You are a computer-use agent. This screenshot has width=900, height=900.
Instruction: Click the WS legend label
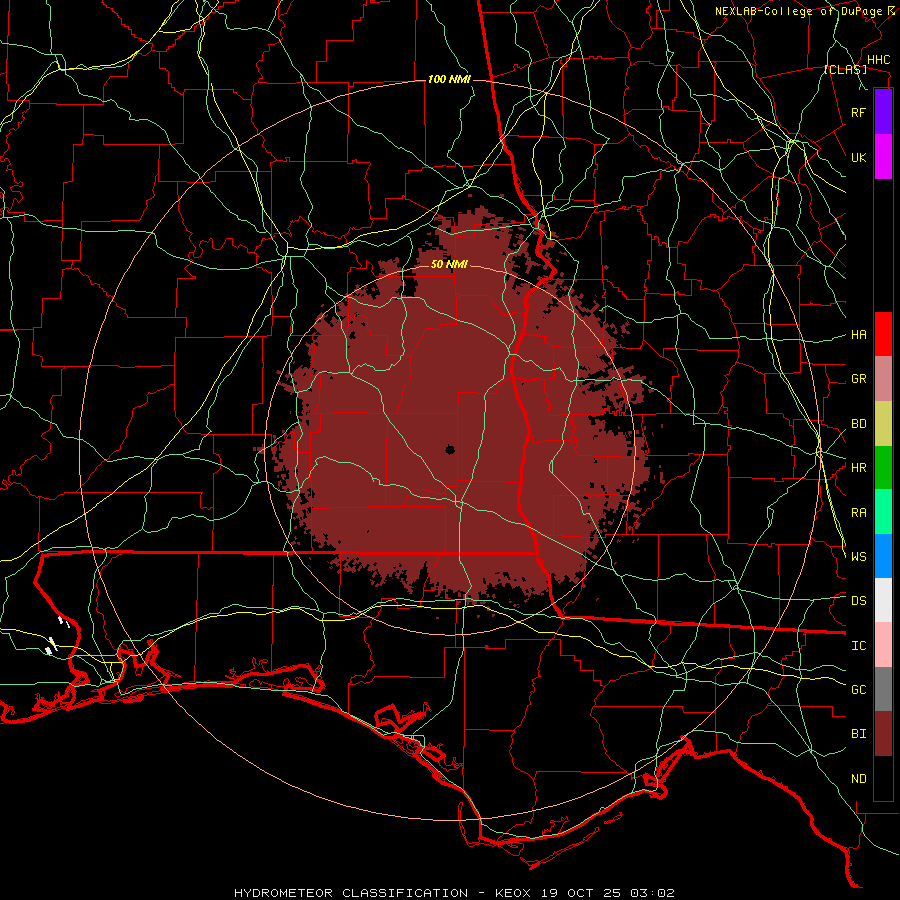pyautogui.click(x=858, y=557)
